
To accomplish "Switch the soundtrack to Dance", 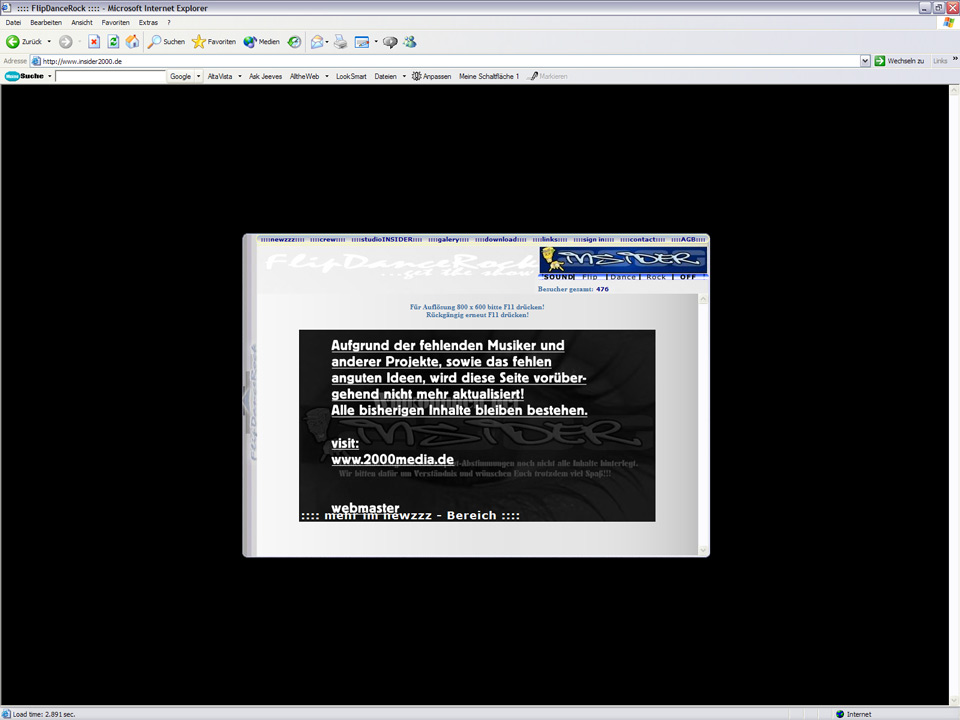I will pos(621,277).
